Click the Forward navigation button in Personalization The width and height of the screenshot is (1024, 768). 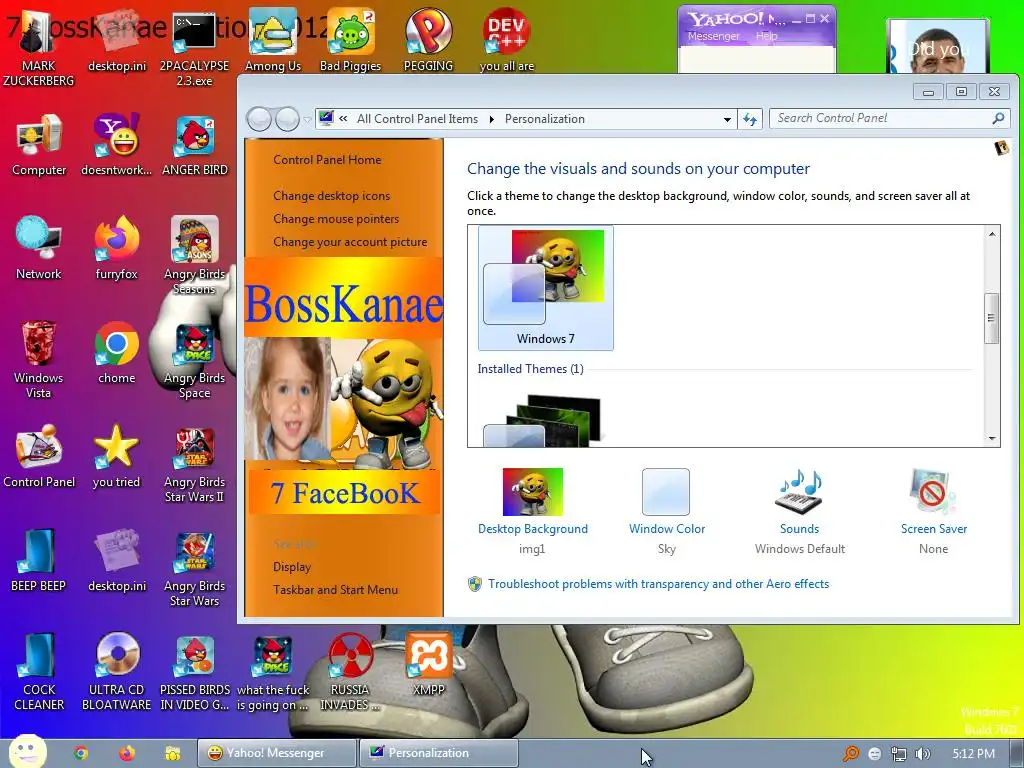pos(287,120)
